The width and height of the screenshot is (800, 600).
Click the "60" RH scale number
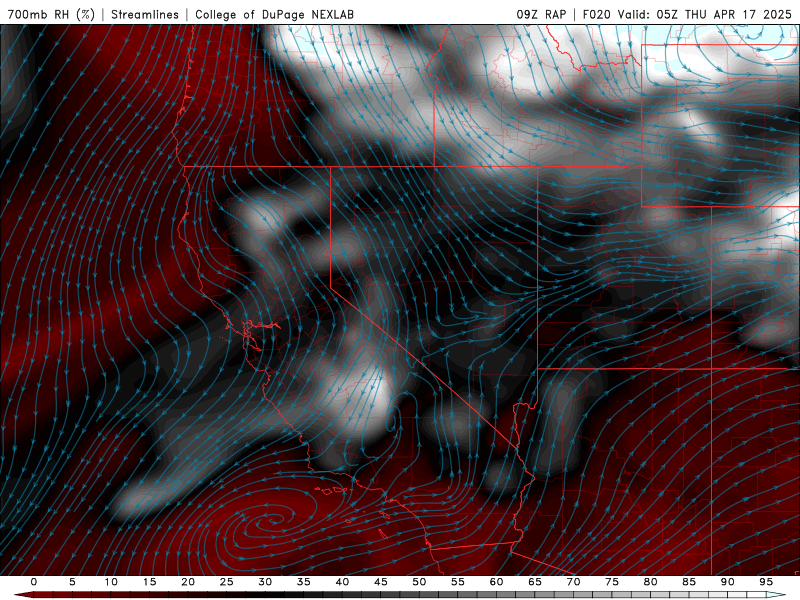point(496,582)
